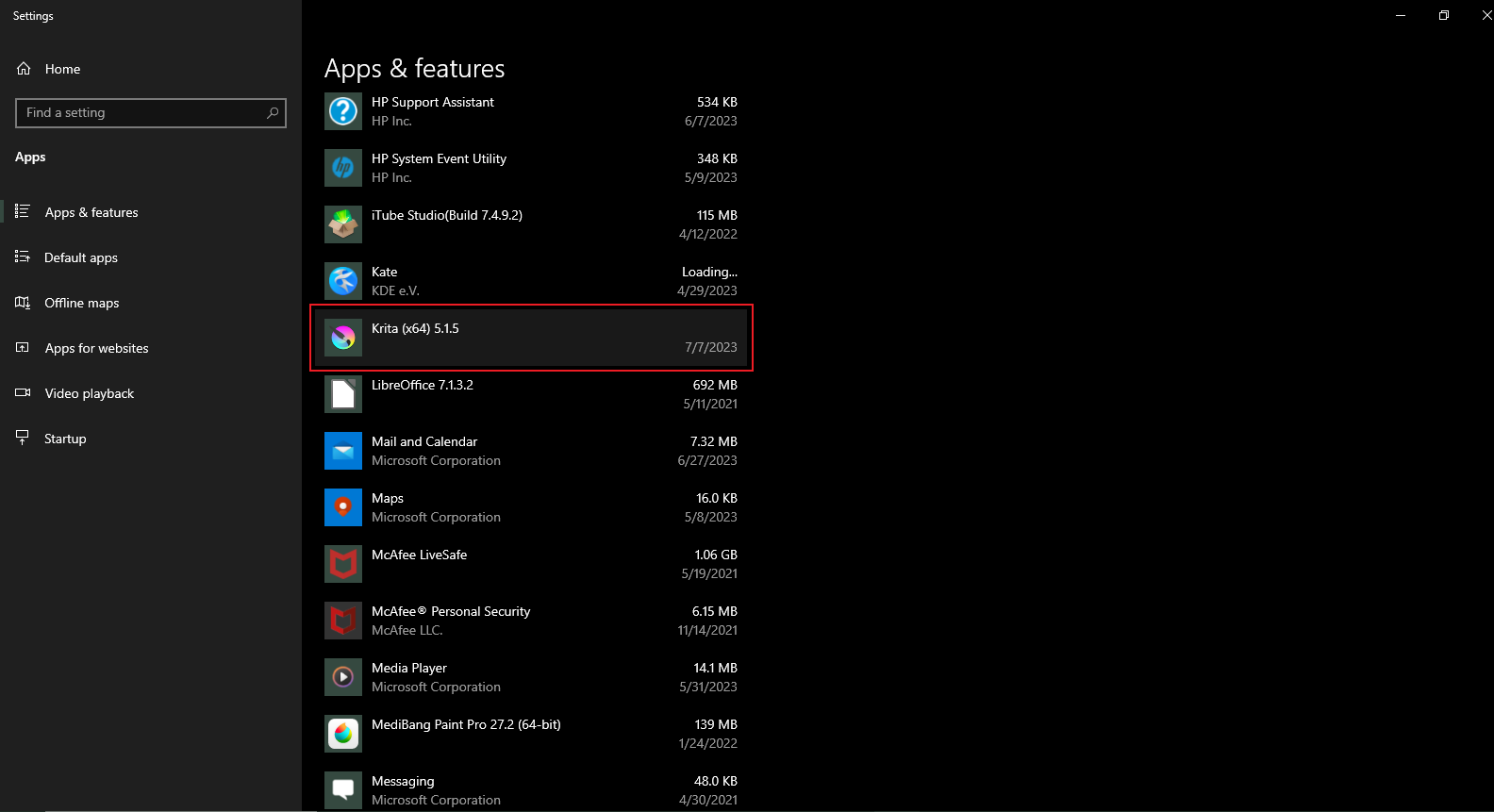The height and width of the screenshot is (812, 1494).
Task: Click the Krita app icon
Action: tap(343, 338)
